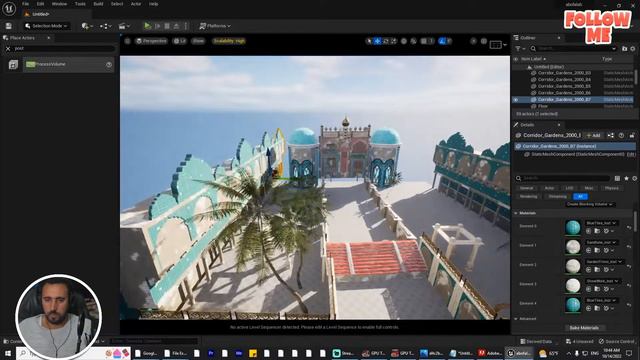Open the Lit view mode button
Viewport: 640px width, 360px height.
pyautogui.click(x=180, y=41)
